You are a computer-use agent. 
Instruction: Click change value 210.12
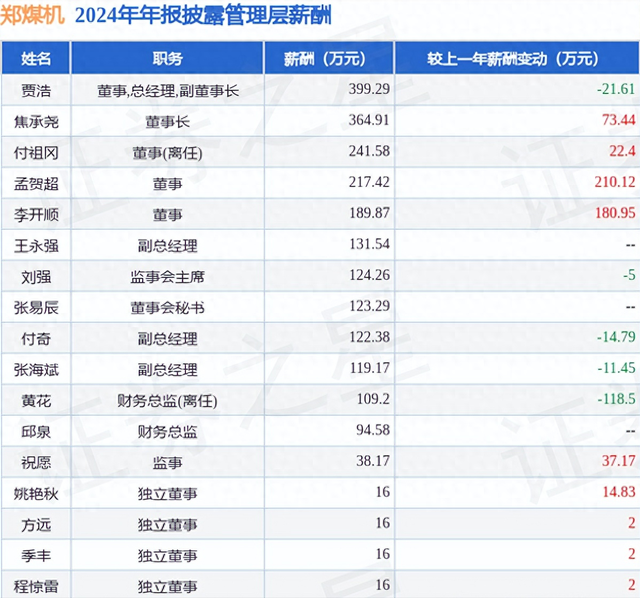[615, 182]
